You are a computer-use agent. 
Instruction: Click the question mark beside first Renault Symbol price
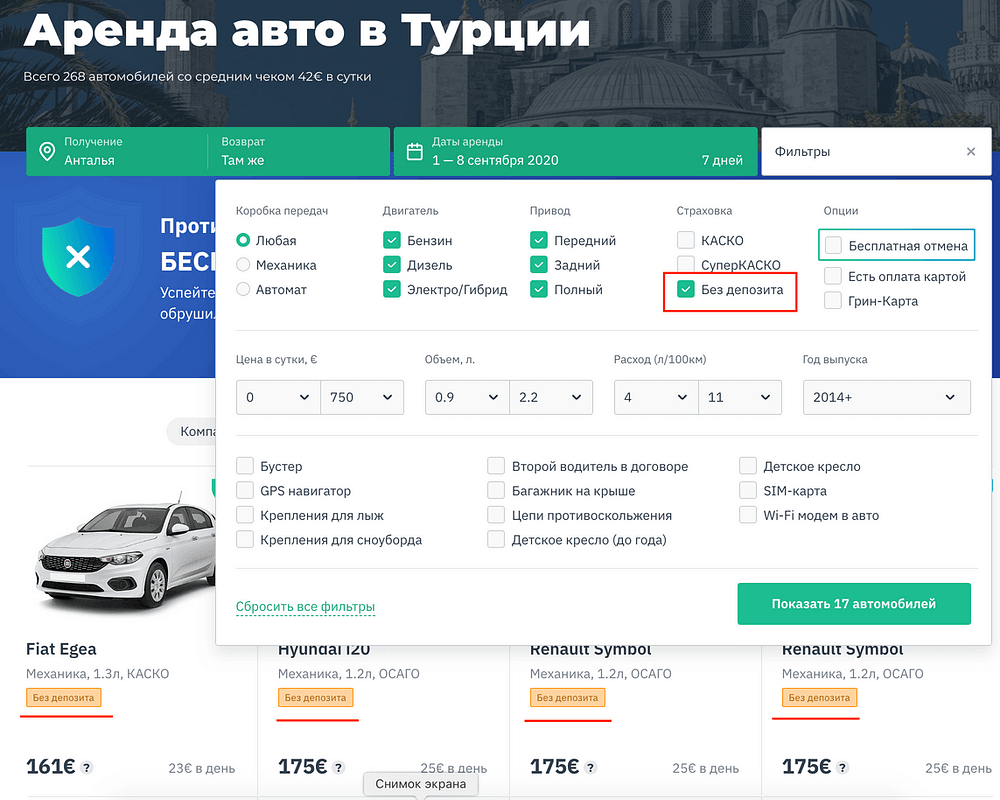[x=588, y=768]
